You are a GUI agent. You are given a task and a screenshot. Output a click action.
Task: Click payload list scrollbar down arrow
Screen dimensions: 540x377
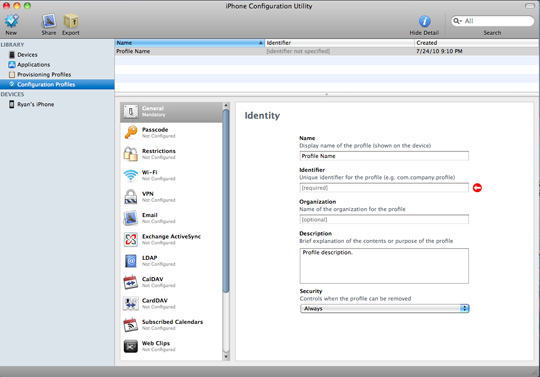[x=226, y=357]
